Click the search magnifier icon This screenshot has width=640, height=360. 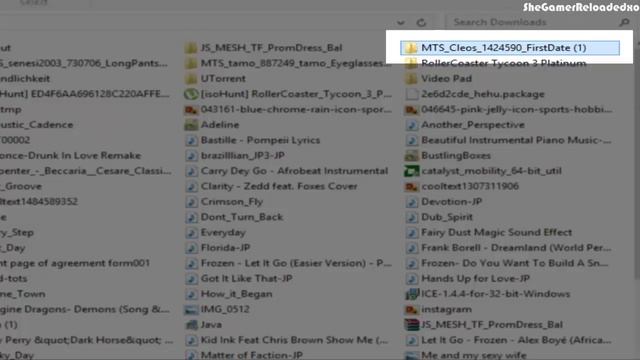pos(624,22)
